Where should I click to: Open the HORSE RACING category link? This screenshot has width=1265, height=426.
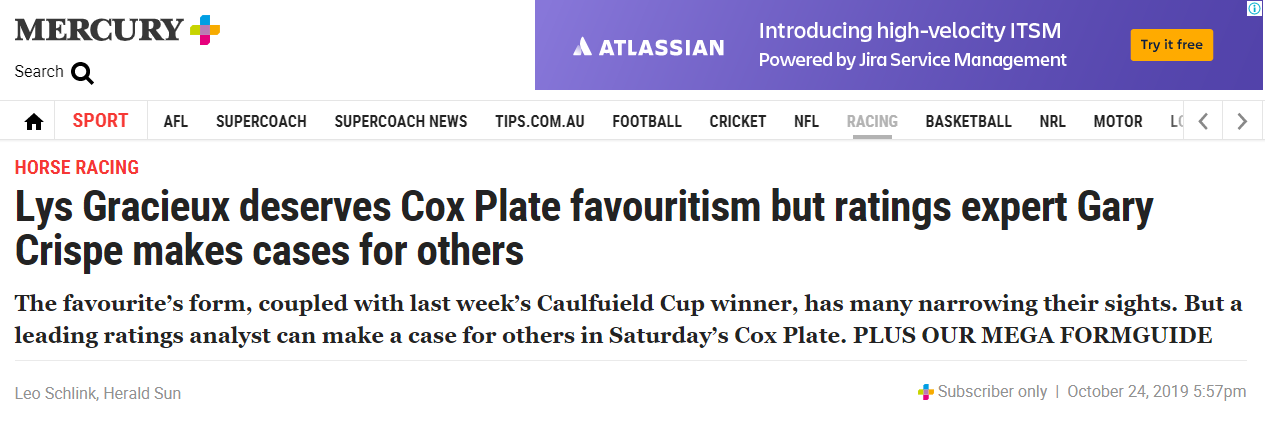point(77,168)
